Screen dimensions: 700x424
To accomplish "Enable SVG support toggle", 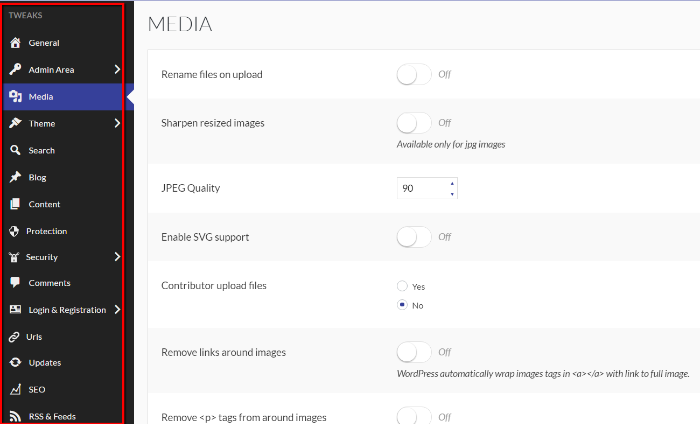I will click(x=414, y=237).
